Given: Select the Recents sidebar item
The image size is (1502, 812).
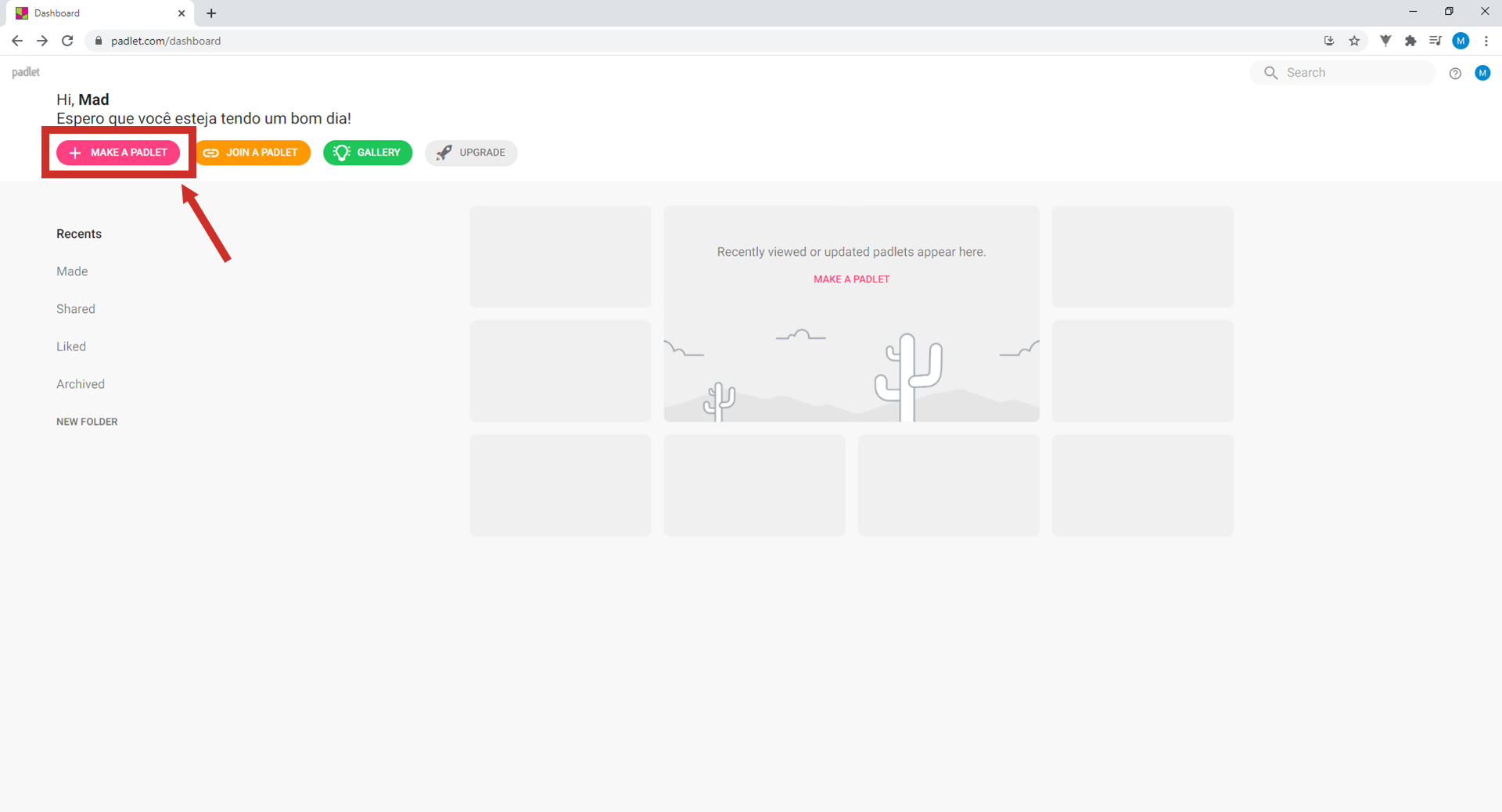Looking at the screenshot, I should click(79, 234).
